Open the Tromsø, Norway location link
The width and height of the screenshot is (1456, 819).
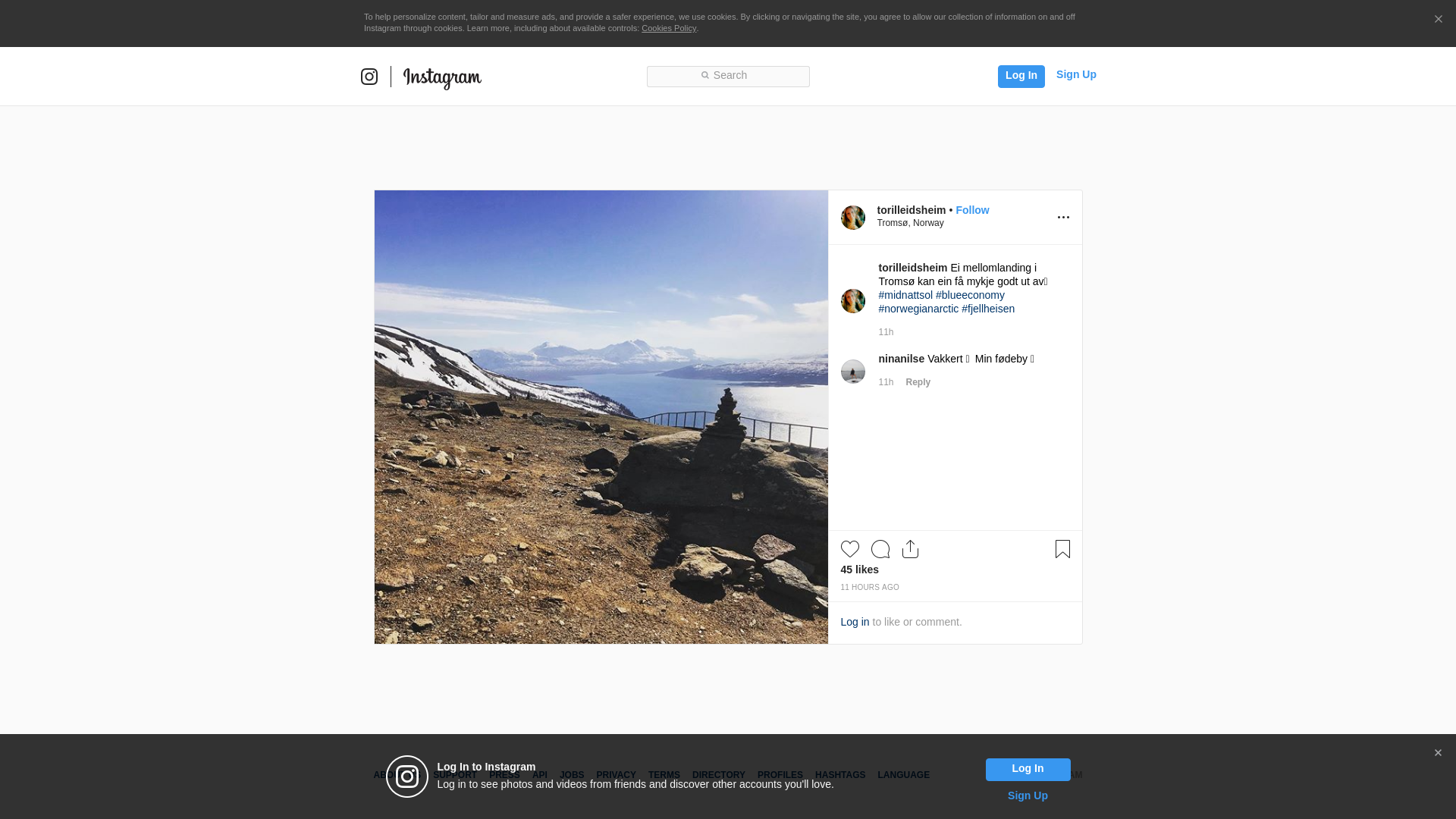coord(910,223)
